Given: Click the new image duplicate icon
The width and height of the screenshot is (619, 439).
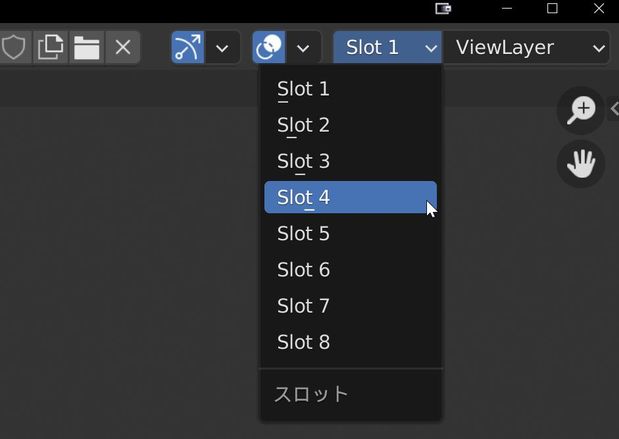Looking at the screenshot, I should (x=50, y=47).
